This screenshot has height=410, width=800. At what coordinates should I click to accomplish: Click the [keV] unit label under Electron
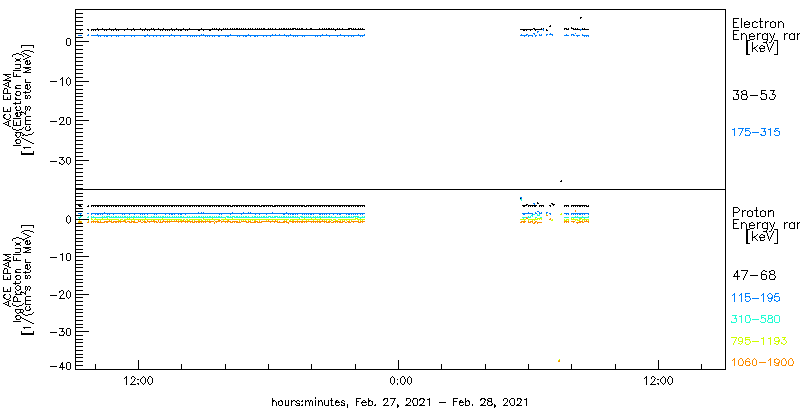[762, 49]
